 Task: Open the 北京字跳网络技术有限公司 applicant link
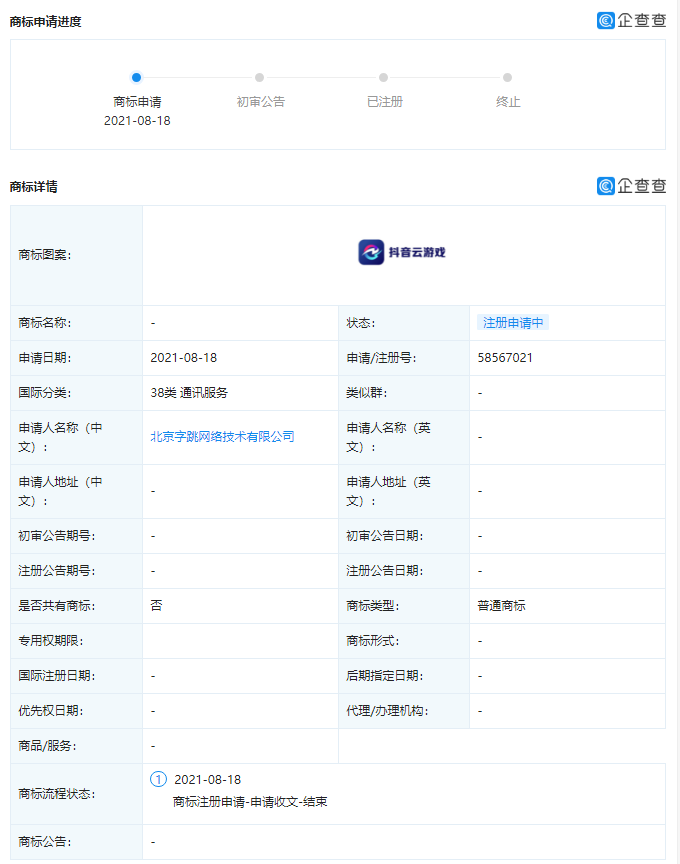point(222,436)
